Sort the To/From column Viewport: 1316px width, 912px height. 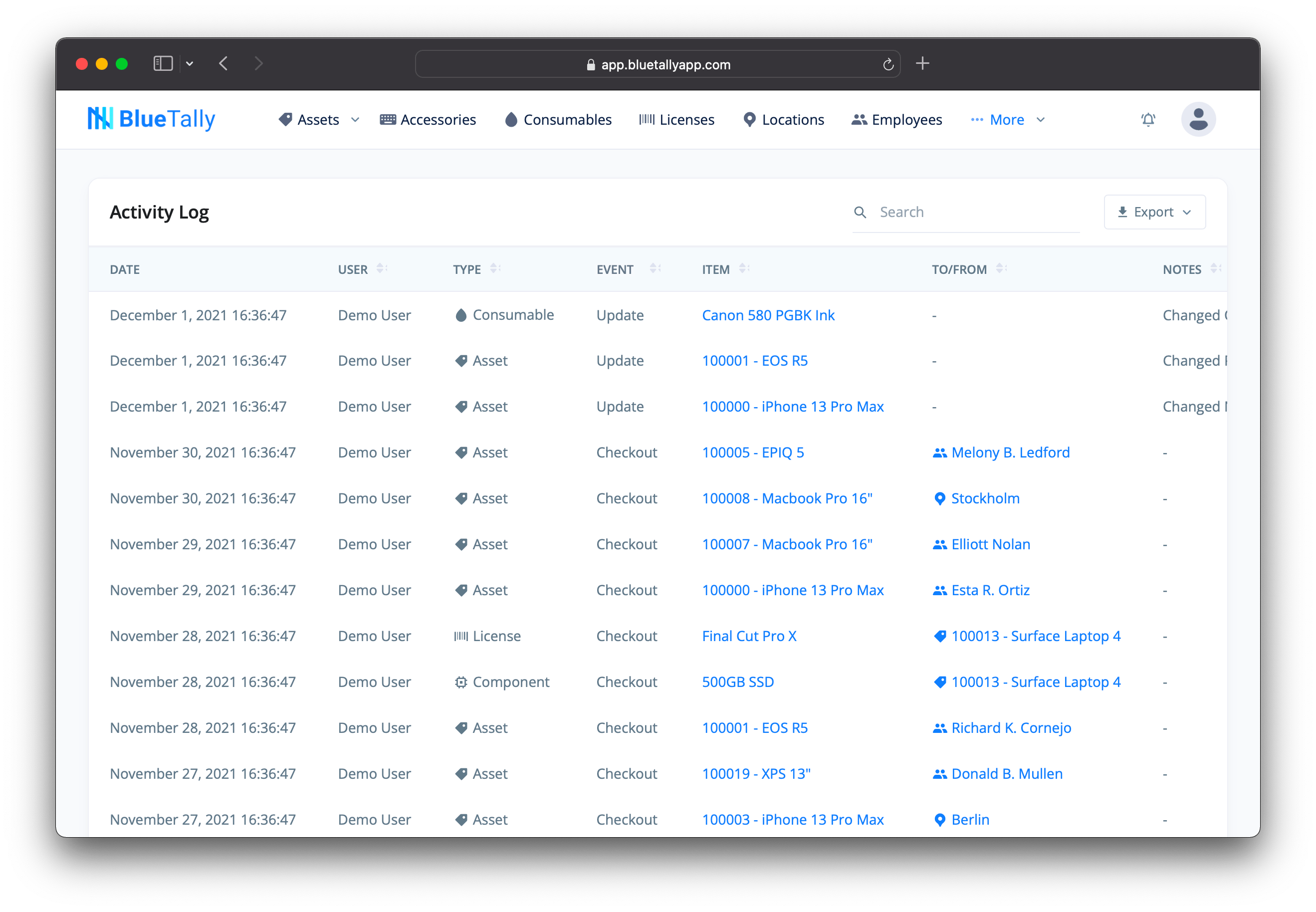[1001, 268]
